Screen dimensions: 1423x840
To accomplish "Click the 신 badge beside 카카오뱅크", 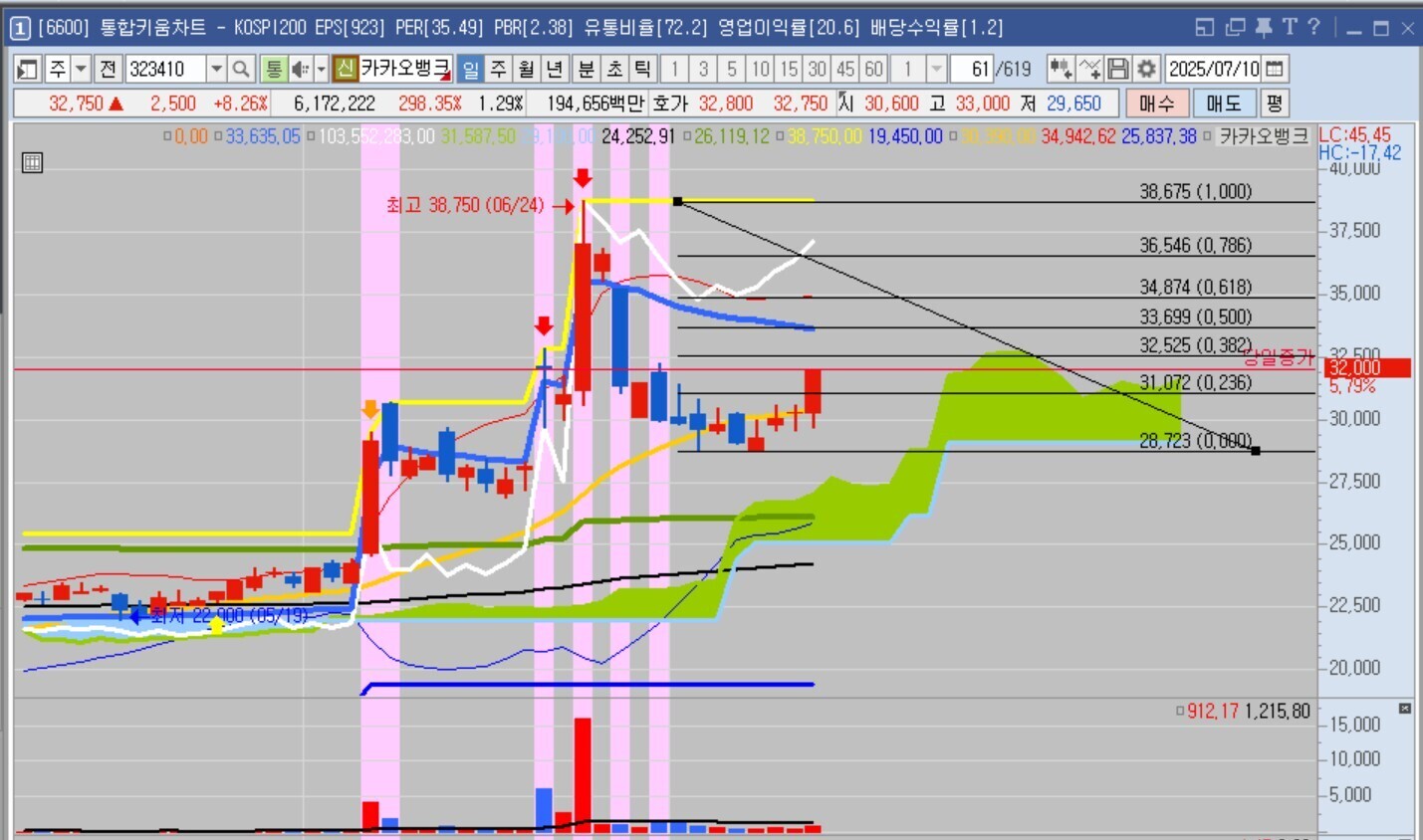I will point(346,69).
